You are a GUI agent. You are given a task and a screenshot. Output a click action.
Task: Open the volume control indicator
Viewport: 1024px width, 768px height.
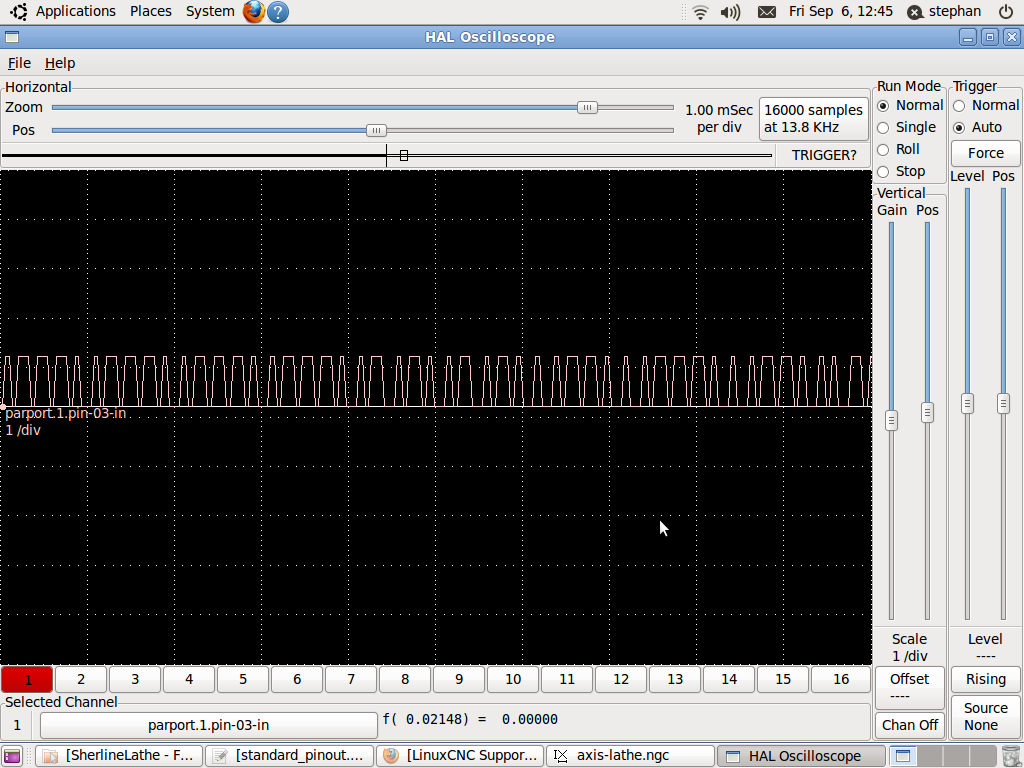(730, 12)
